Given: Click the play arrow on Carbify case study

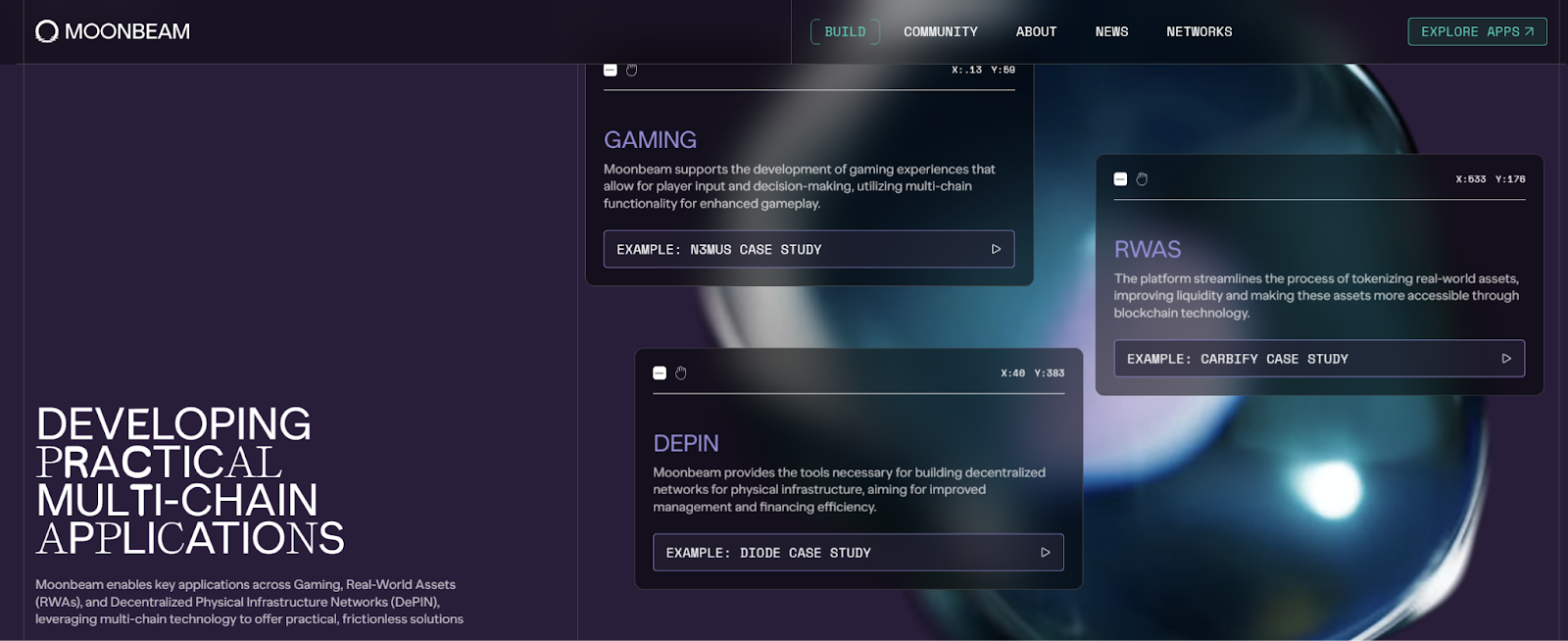Looking at the screenshot, I should tap(1506, 359).
